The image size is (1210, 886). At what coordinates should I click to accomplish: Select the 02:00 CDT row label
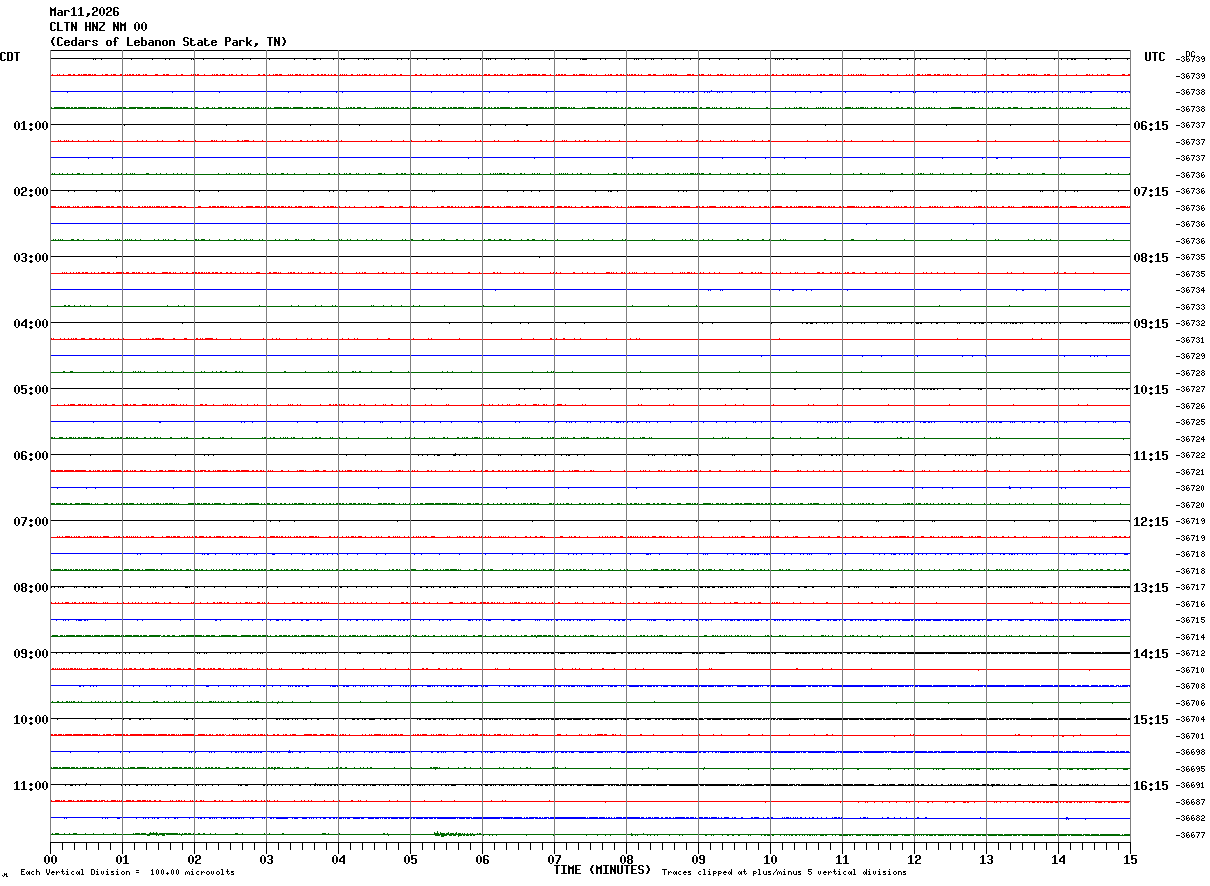tap(31, 192)
